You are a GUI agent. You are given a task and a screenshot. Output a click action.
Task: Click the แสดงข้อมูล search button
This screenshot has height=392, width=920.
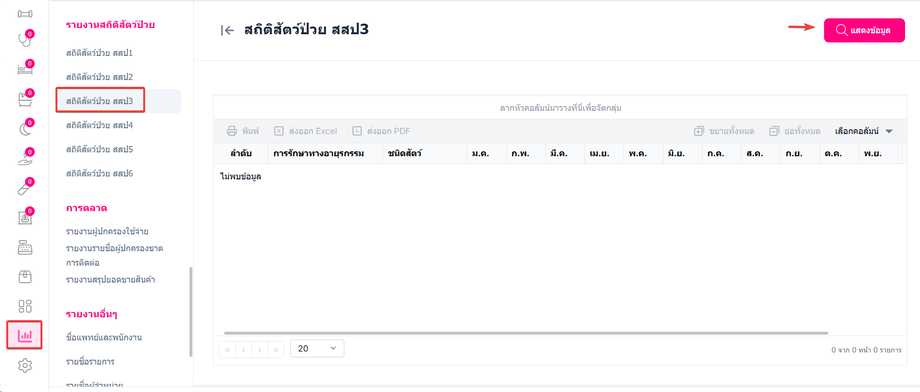864,31
